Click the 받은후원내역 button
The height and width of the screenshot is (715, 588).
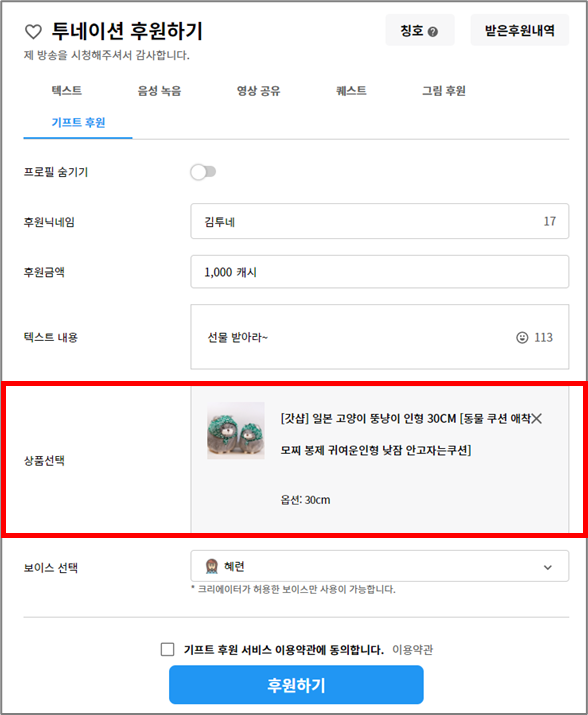(520, 30)
